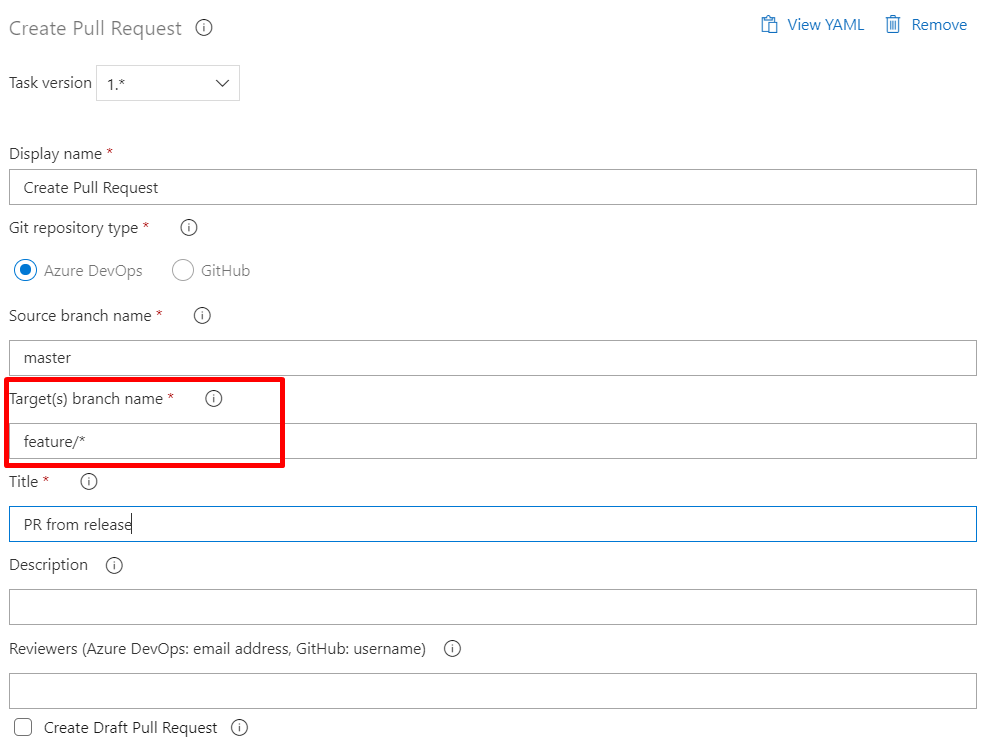Click the Display name text field
The height and width of the screenshot is (746, 992).
(492, 187)
